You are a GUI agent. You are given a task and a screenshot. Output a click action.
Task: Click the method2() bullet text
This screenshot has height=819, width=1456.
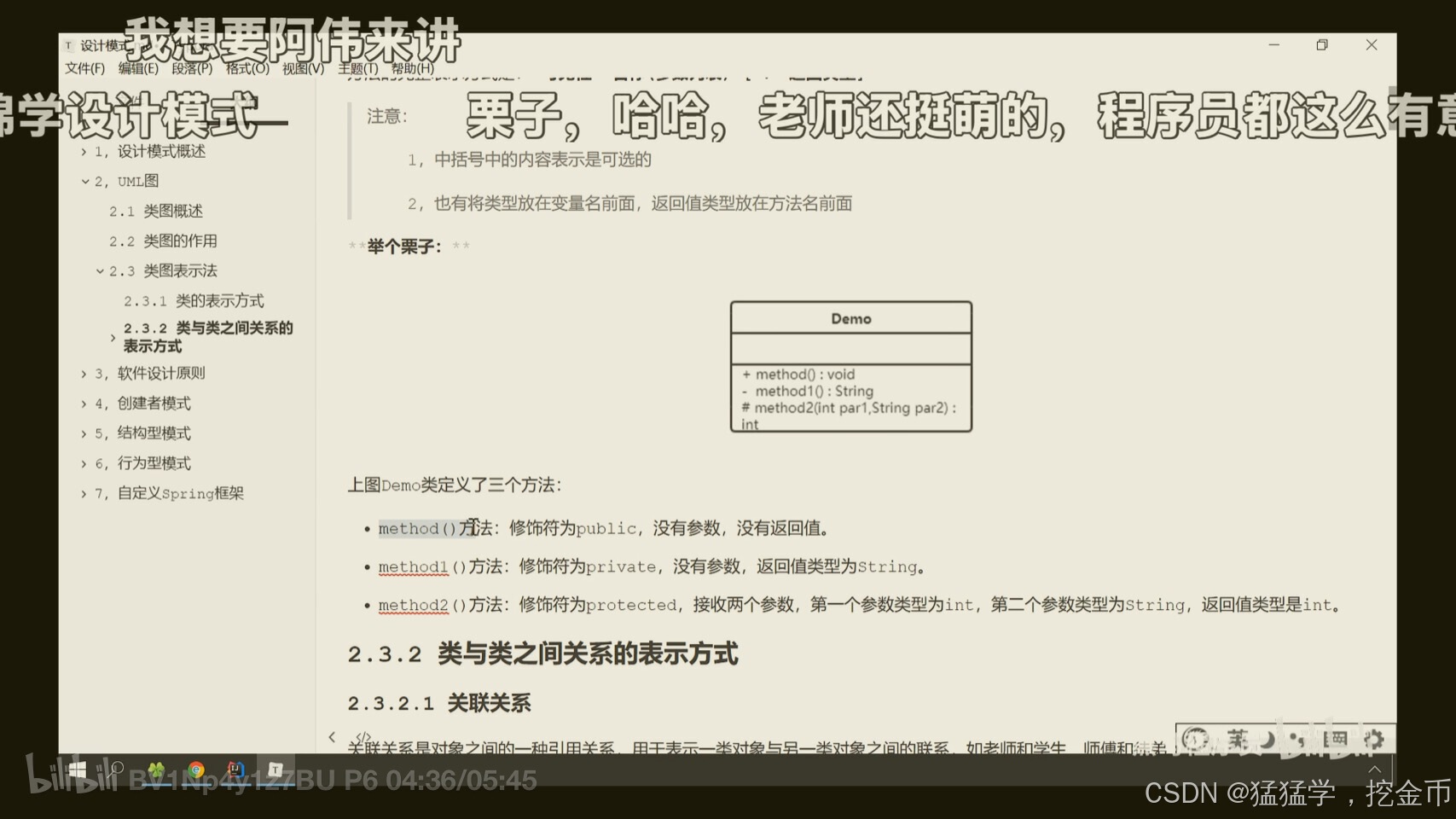click(x=861, y=605)
